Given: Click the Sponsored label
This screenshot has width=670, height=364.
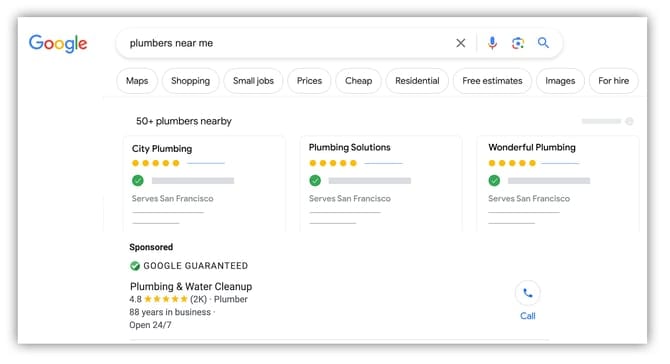Looking at the screenshot, I should click(151, 247).
